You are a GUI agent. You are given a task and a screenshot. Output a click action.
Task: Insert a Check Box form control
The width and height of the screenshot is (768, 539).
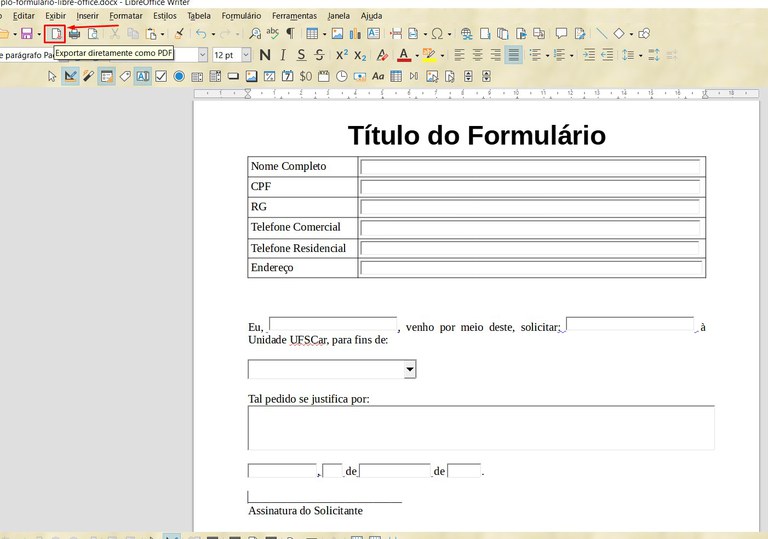tap(161, 76)
